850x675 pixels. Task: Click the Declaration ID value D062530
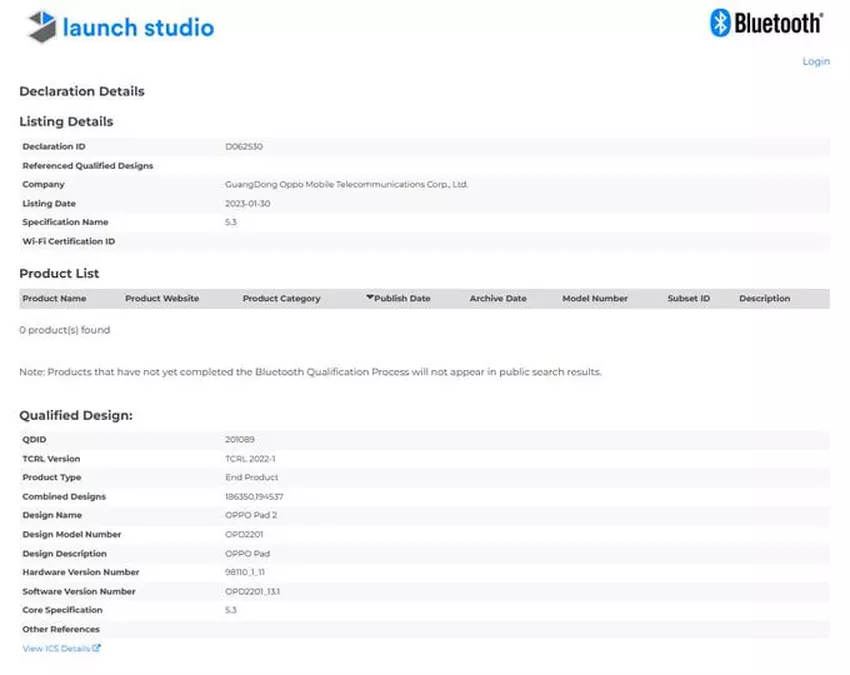[x=244, y=146]
